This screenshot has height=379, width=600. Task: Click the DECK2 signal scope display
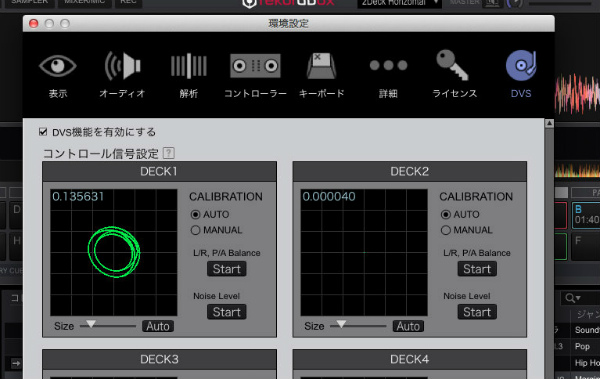[364, 252]
